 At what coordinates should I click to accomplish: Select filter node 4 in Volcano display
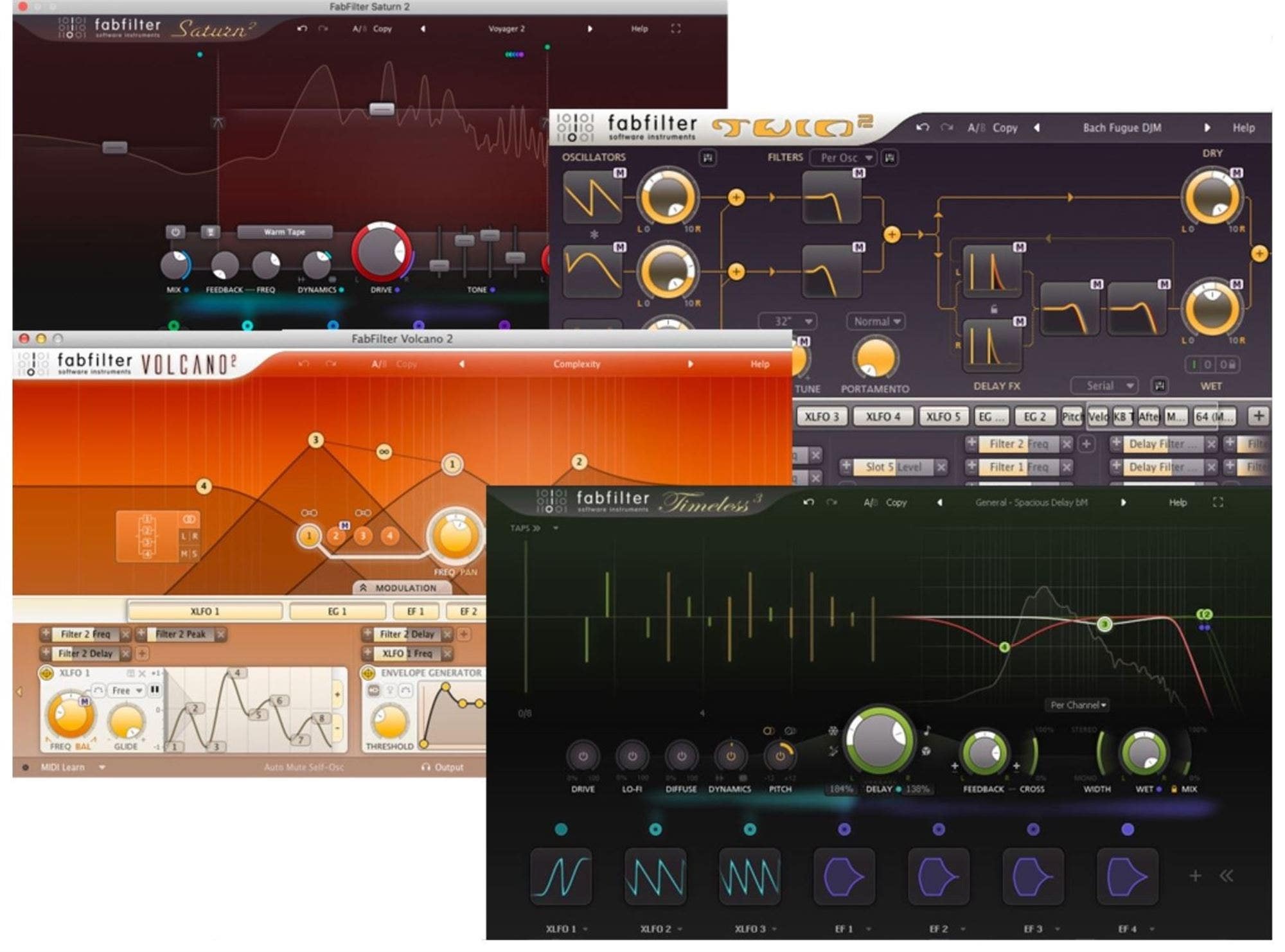click(x=204, y=486)
